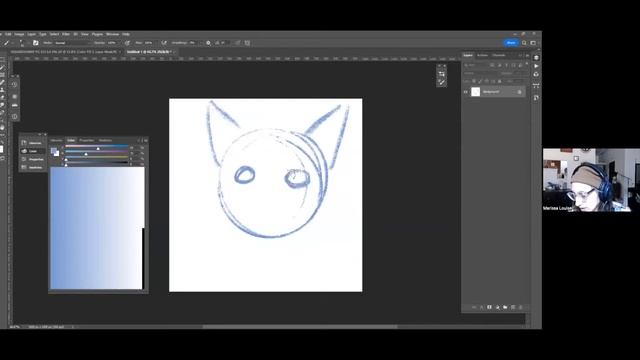Toggle lock image pixels

tap(480, 81)
